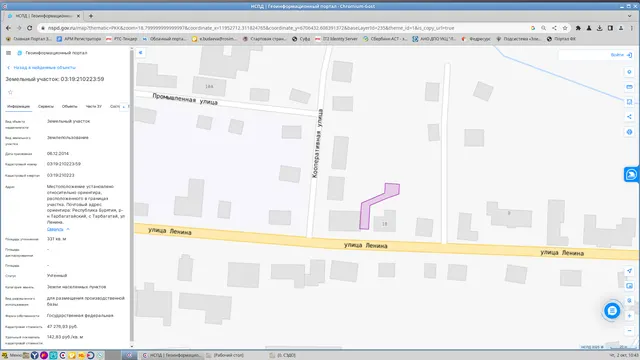Collapse the left information panel arrow
This screenshot has width=640, height=360.
pos(140,53)
